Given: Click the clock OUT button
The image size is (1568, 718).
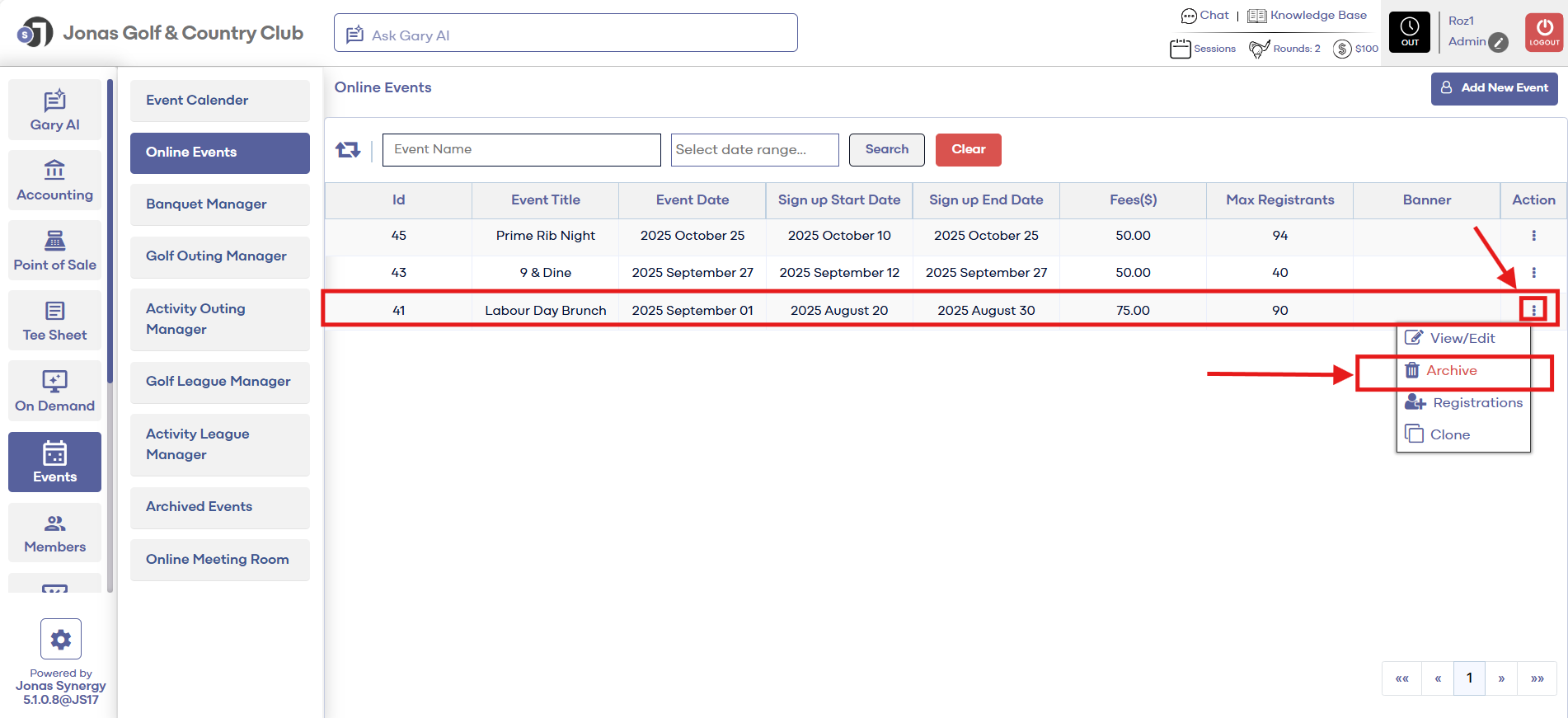Looking at the screenshot, I should click(1410, 32).
